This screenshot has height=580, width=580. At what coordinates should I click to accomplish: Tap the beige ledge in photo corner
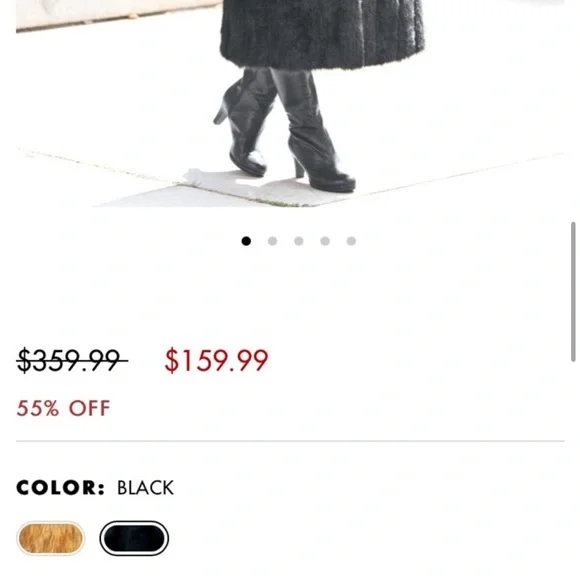click(111, 13)
